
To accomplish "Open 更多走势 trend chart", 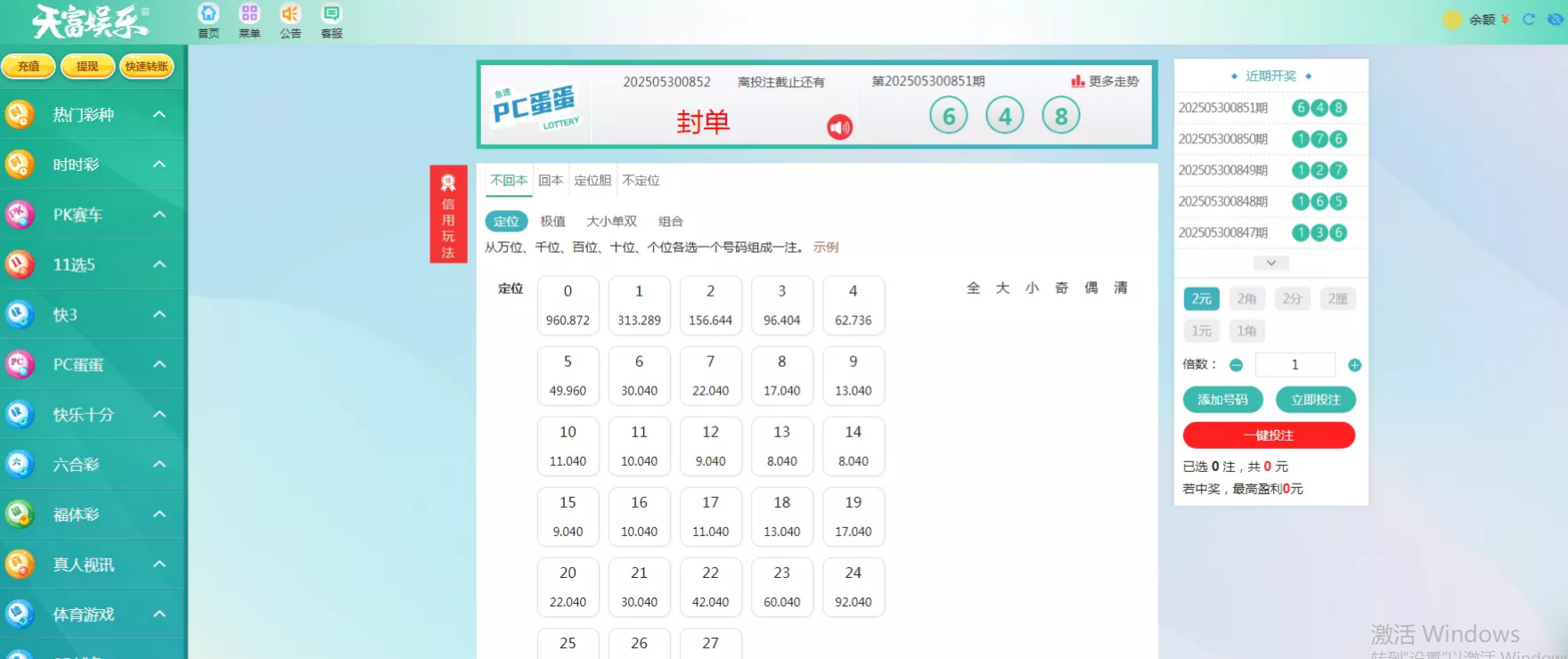I will tap(1105, 81).
